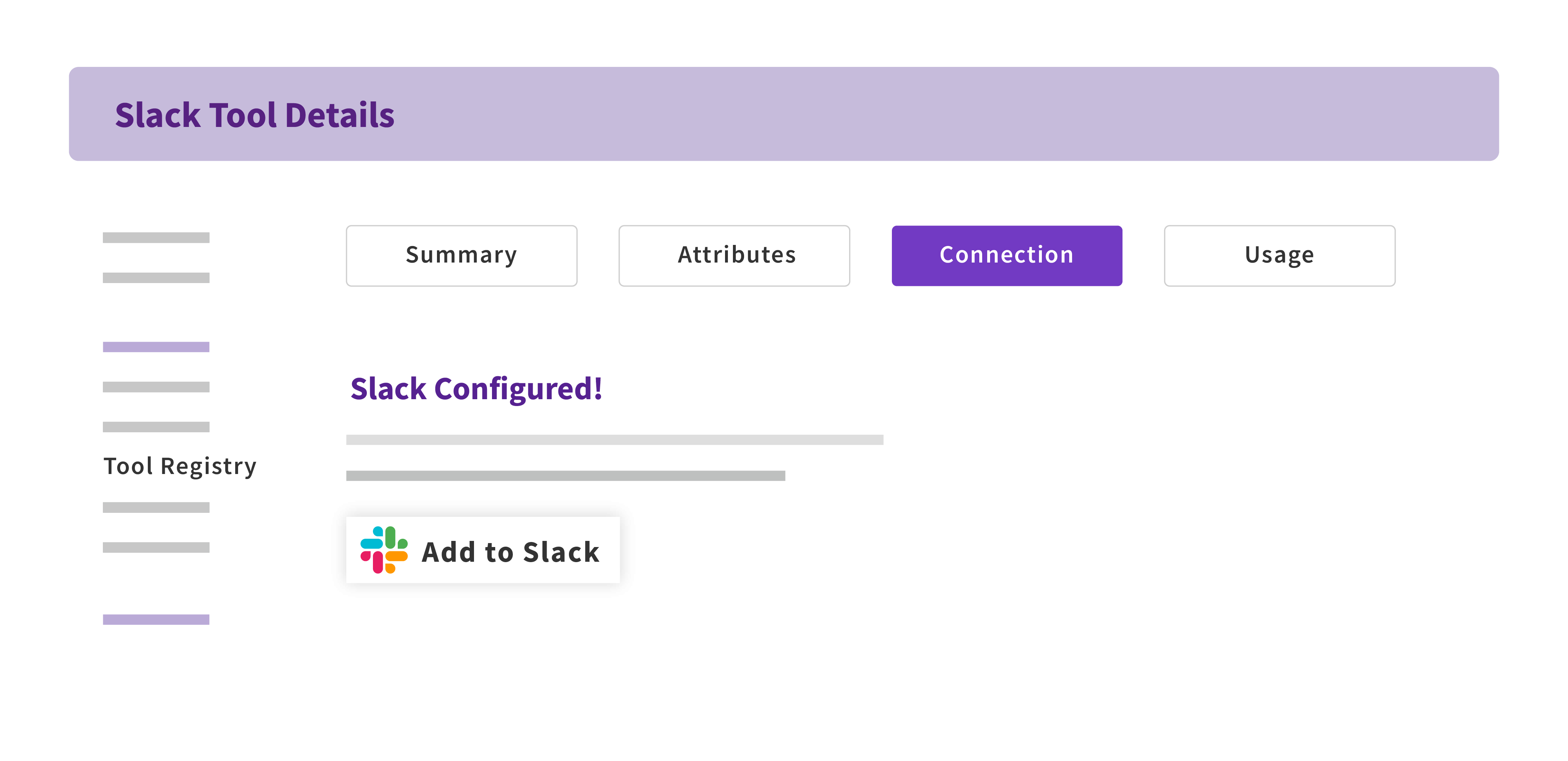Screen dimensions: 1568x761
Task: Open Tool Registry in the sidebar
Action: [179, 466]
